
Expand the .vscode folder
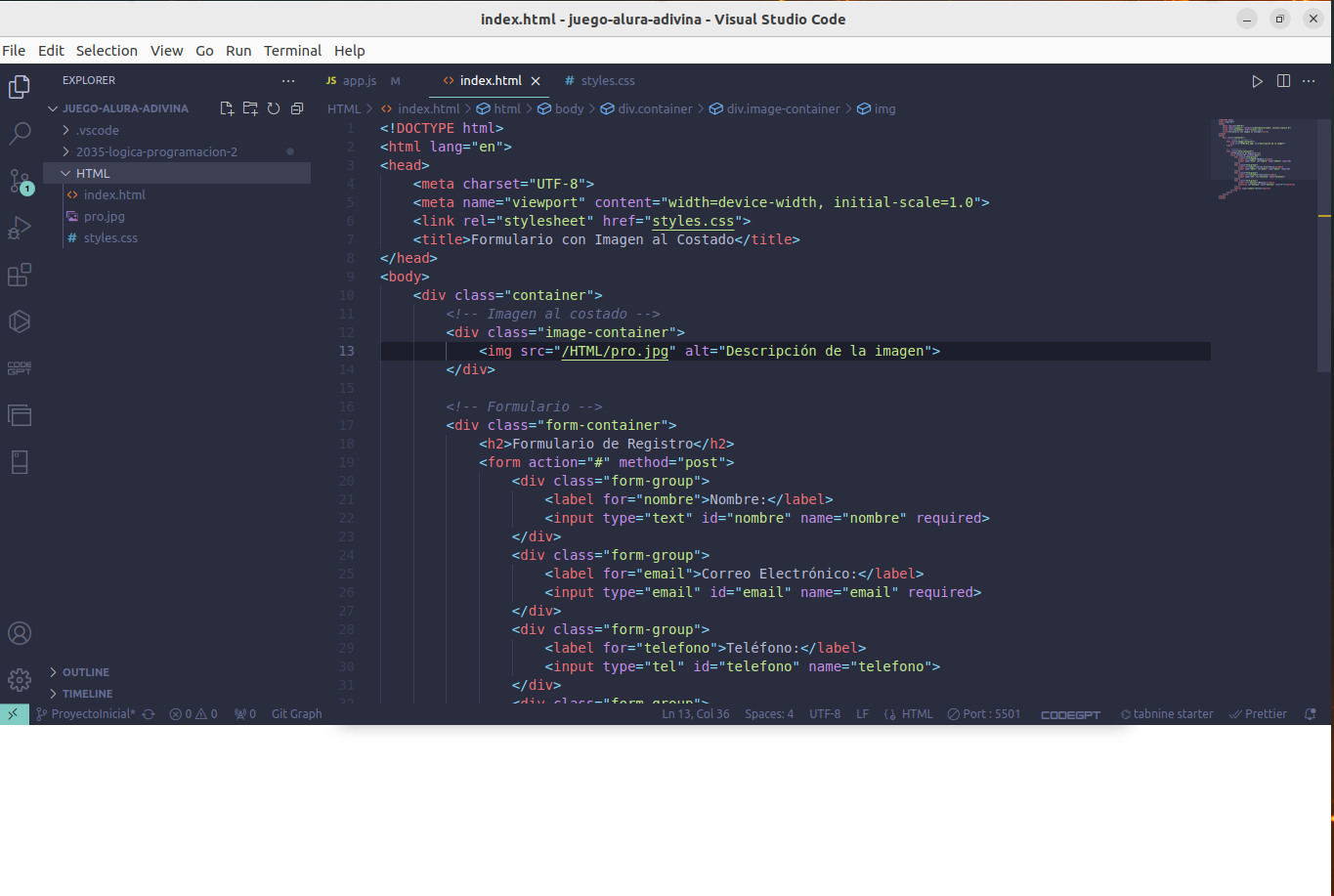[177, 130]
